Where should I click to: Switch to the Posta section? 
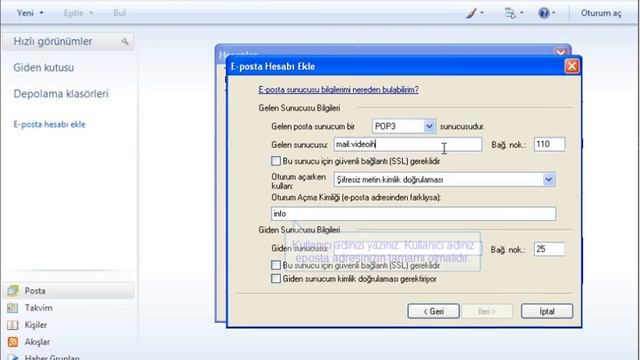click(x=69, y=291)
